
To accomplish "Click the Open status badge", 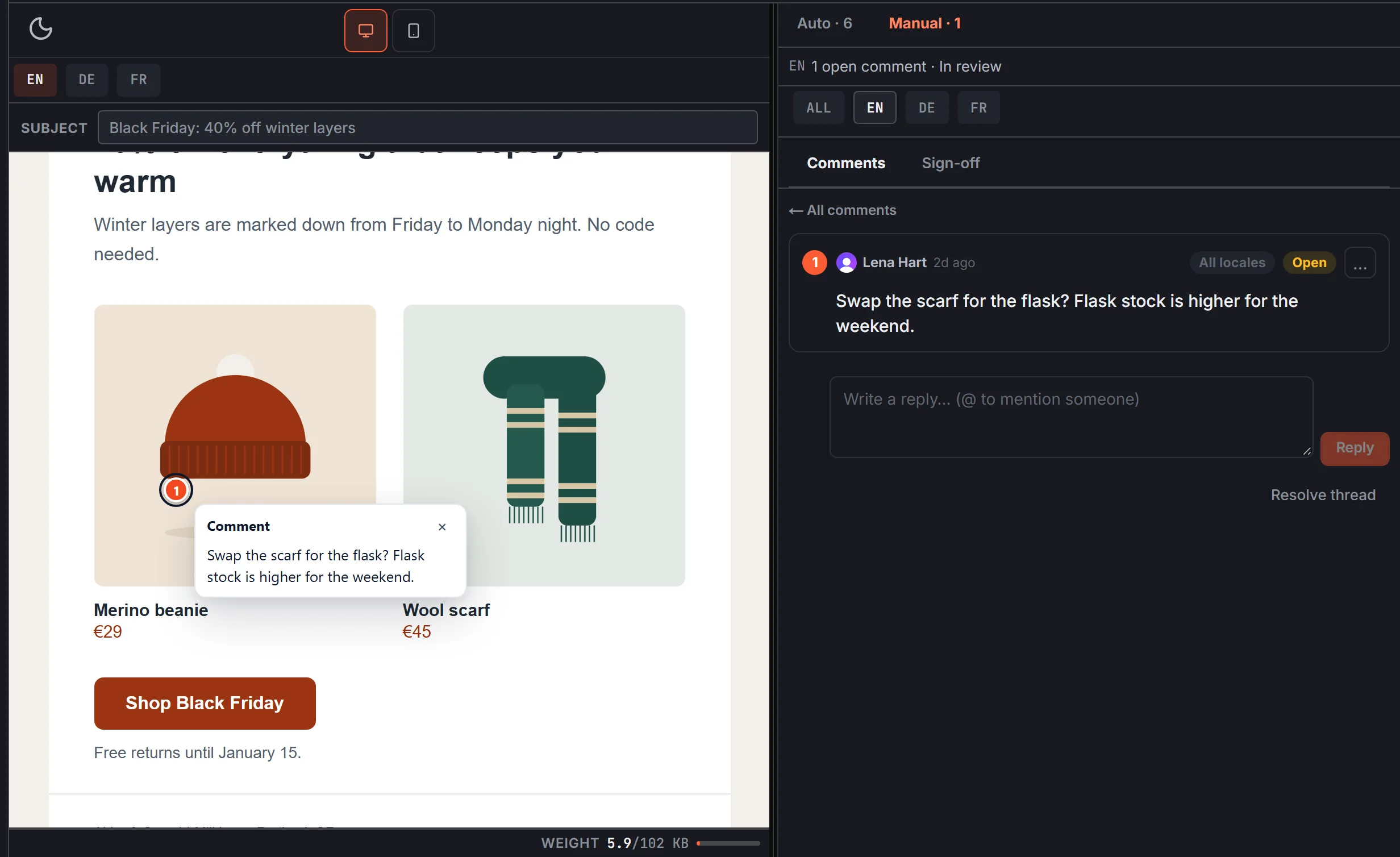I will coord(1309,263).
